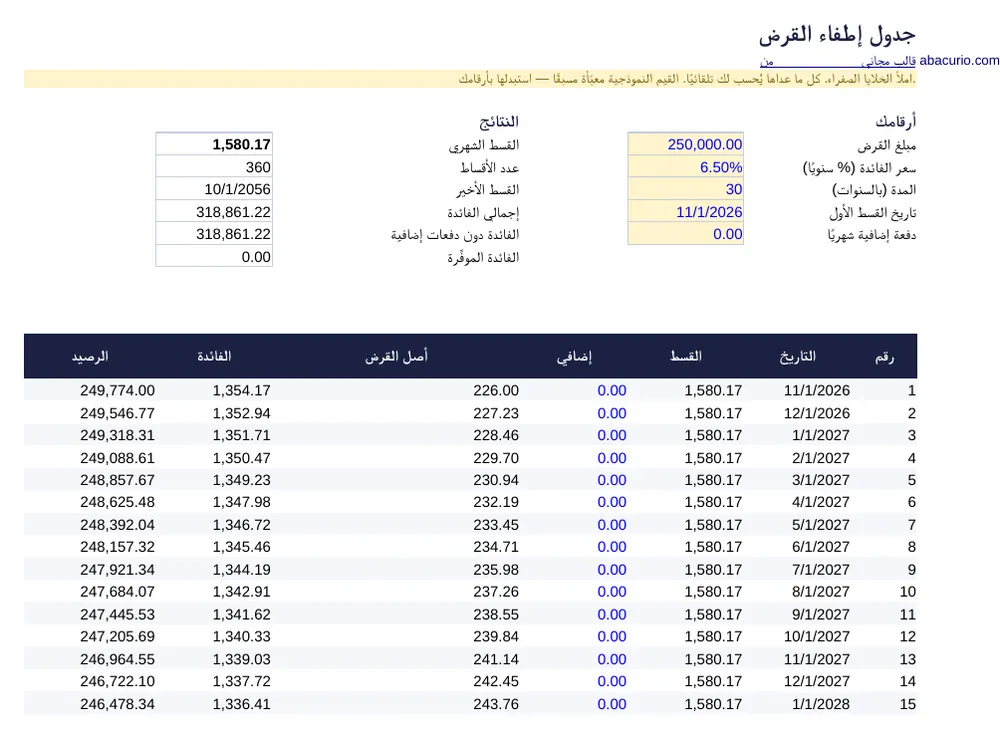
Task: Click the رقم column header
Action: (x=885, y=357)
